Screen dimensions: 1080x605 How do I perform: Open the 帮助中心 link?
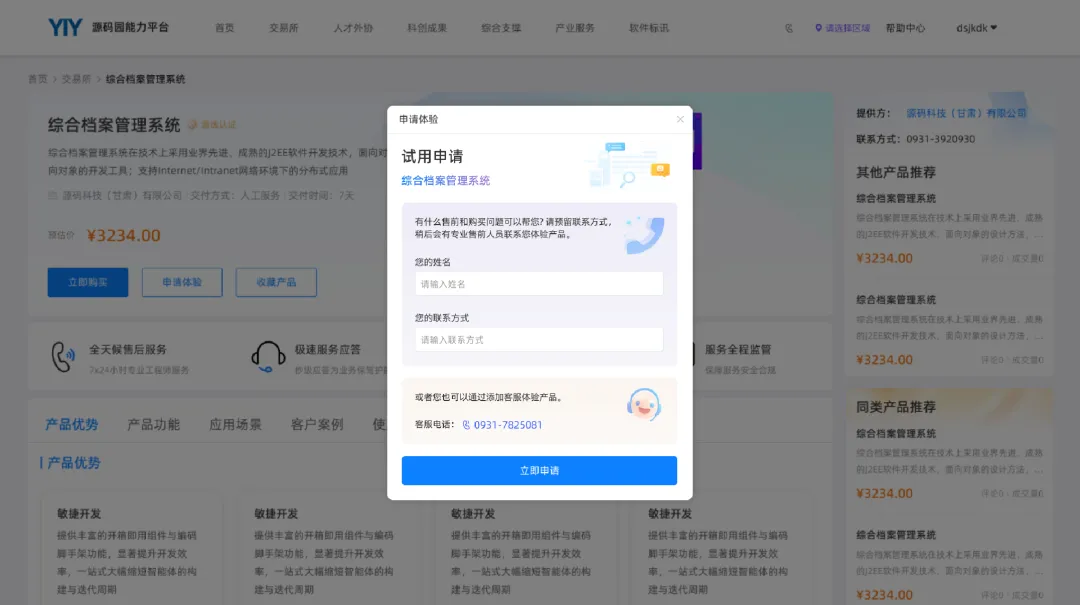click(x=905, y=28)
